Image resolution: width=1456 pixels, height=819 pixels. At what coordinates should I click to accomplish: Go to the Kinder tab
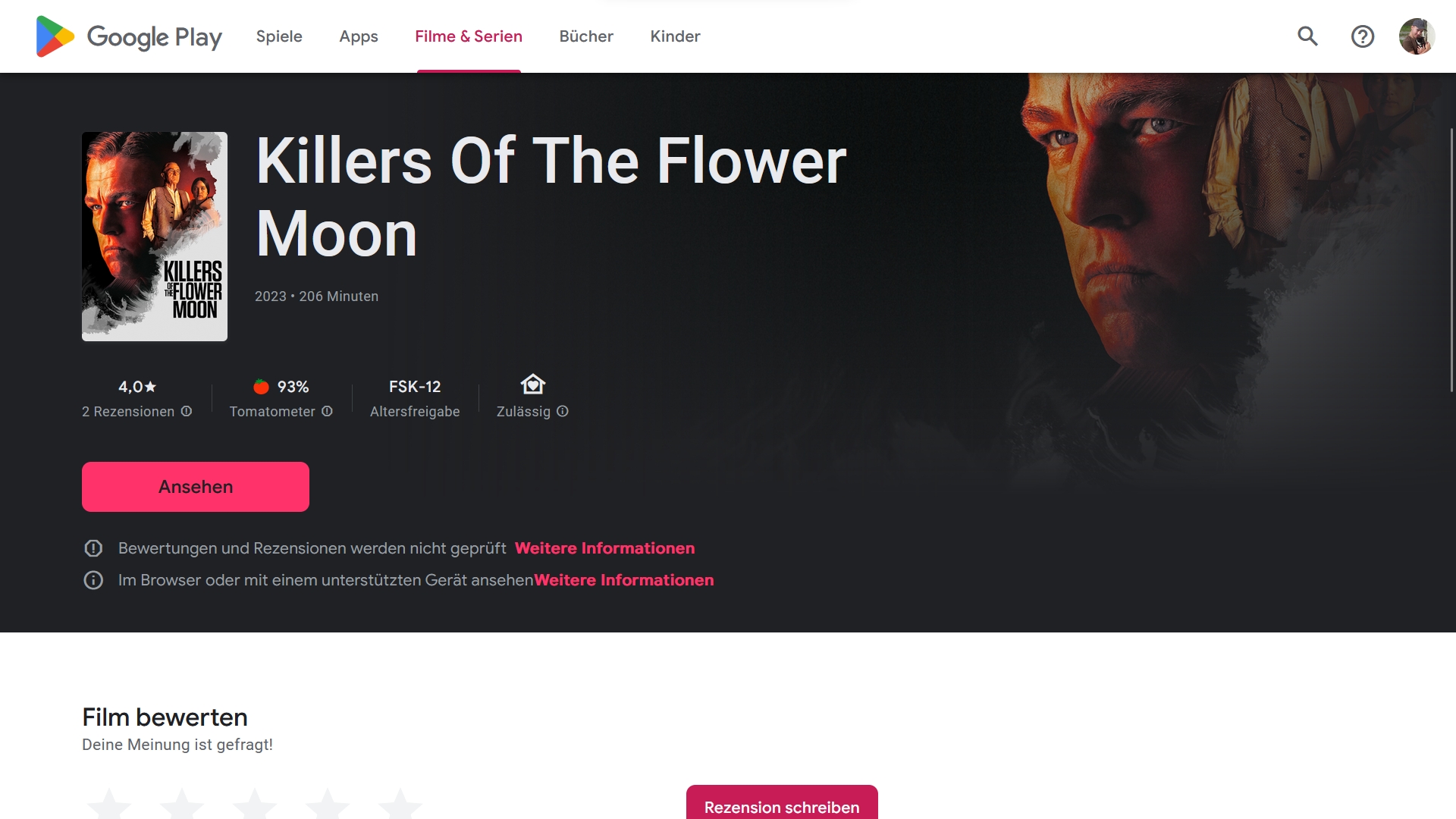point(675,36)
